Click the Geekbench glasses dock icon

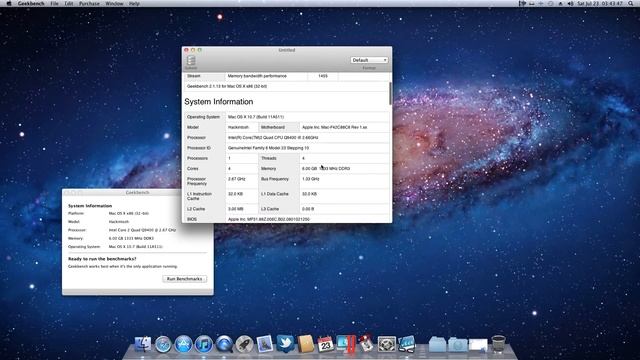[x=407, y=344]
